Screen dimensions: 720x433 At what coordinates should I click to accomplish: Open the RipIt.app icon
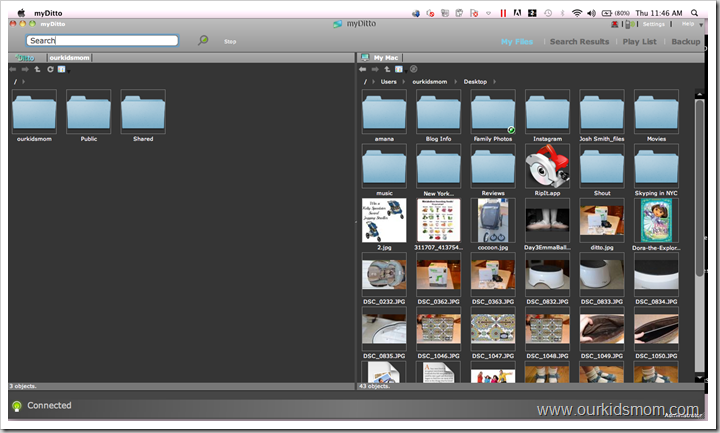546,164
